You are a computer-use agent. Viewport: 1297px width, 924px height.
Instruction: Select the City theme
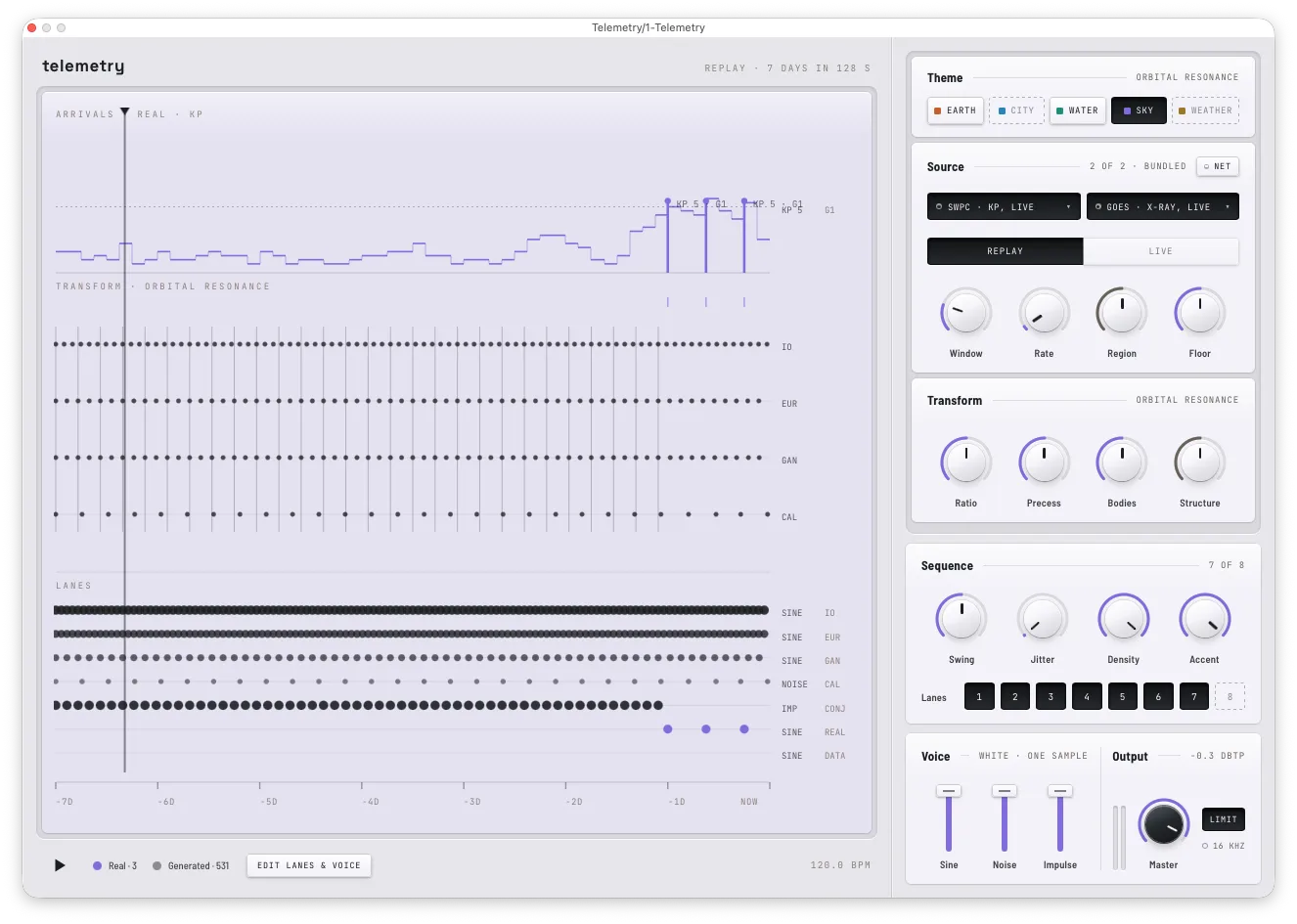point(1016,110)
